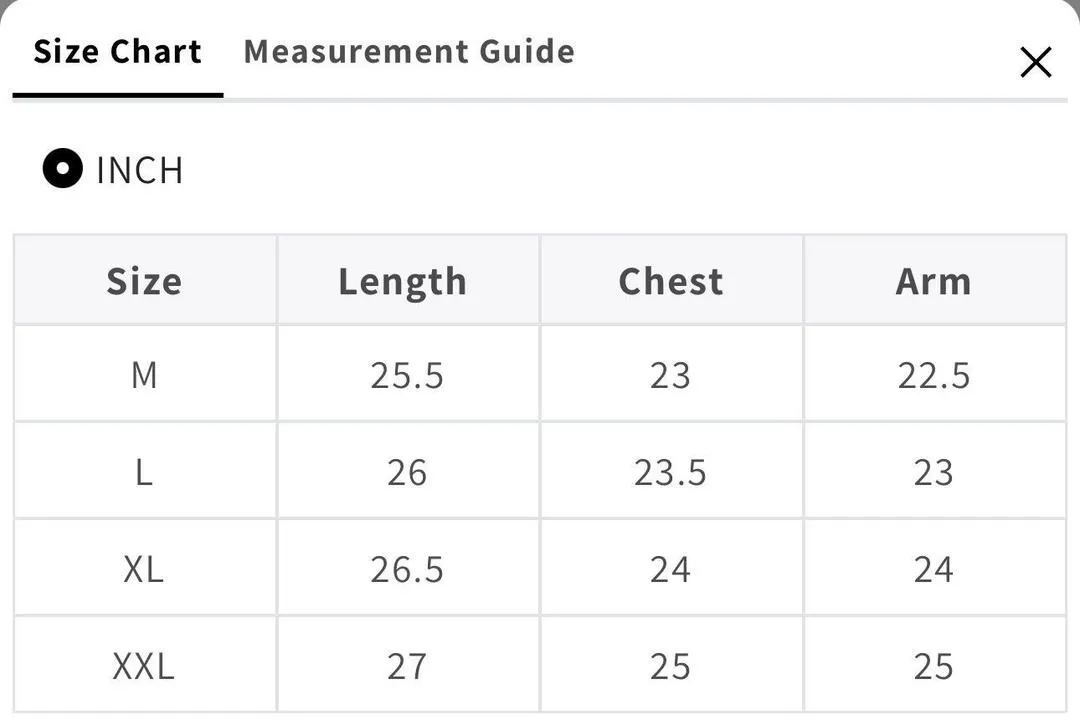Click the 25.5 length value for M

click(x=407, y=375)
